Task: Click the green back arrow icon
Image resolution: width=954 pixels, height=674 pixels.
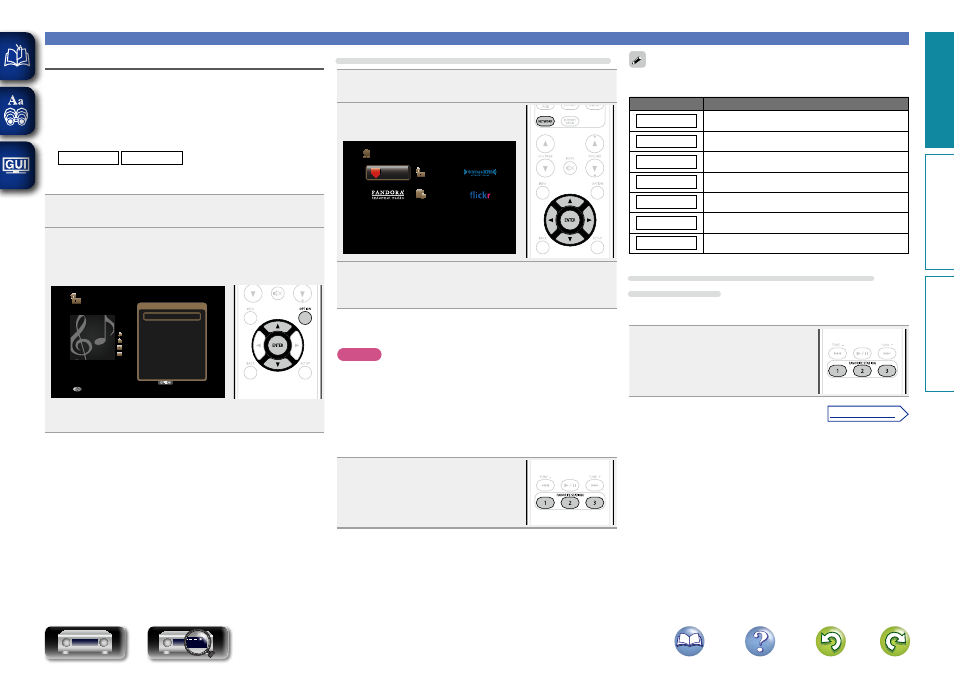Action: pyautogui.click(x=830, y=641)
